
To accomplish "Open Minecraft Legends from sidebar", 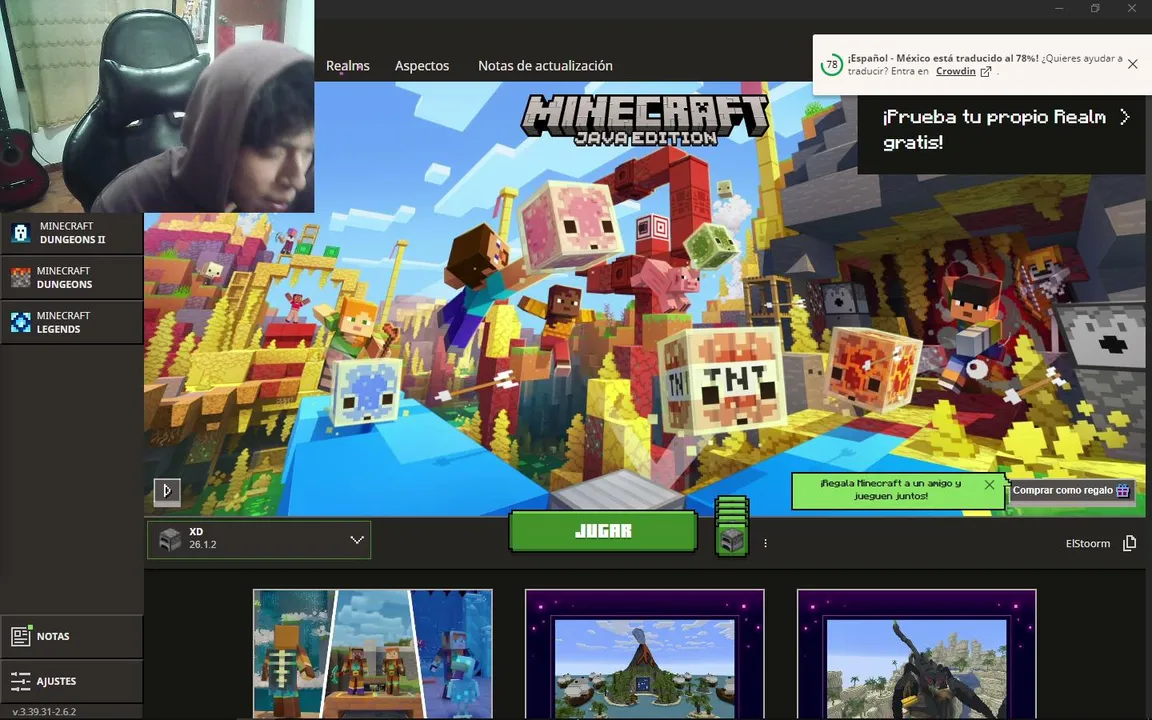I will click(72, 323).
